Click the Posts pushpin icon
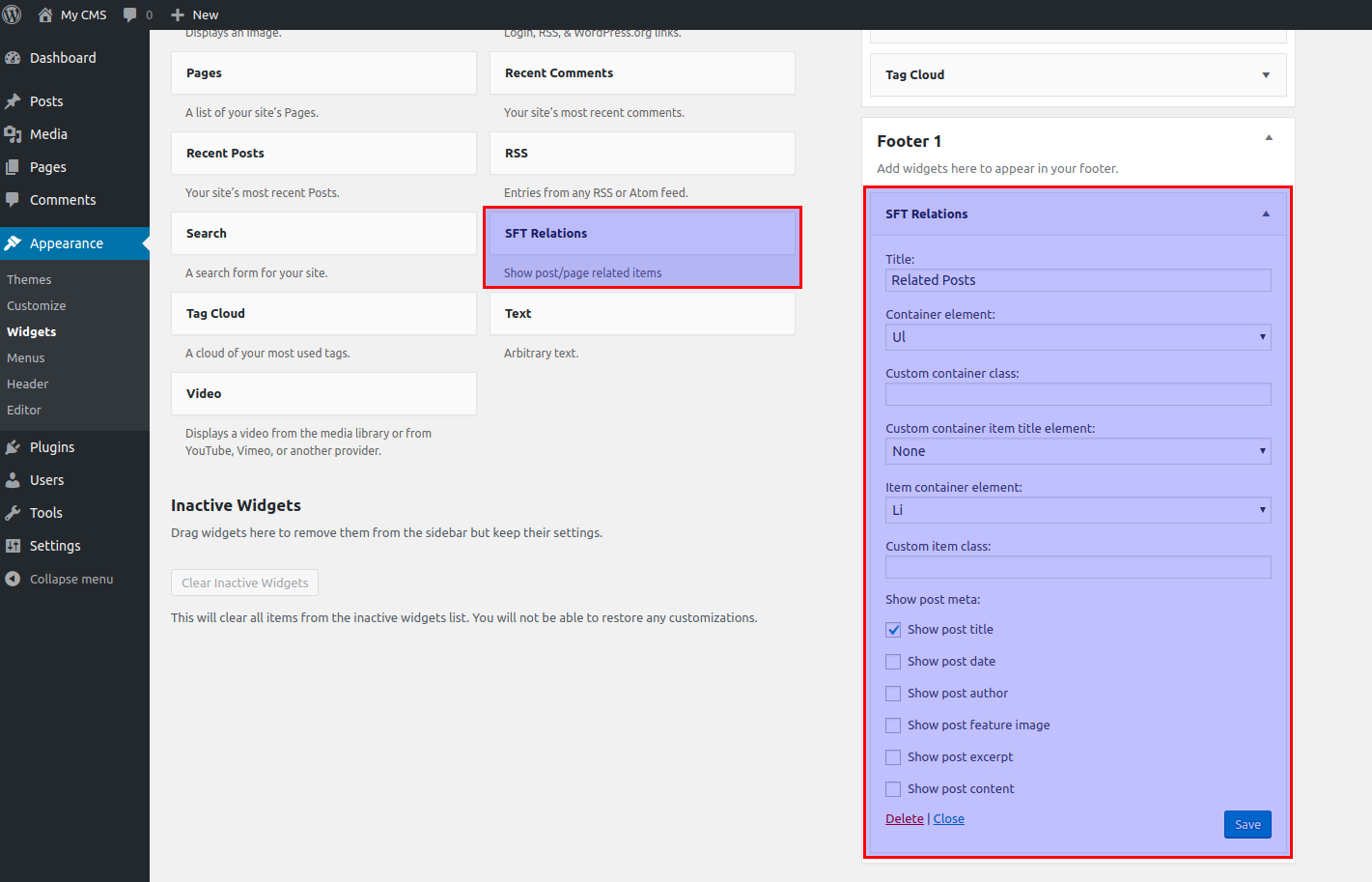Image resolution: width=1372 pixels, height=882 pixels. pyautogui.click(x=13, y=101)
